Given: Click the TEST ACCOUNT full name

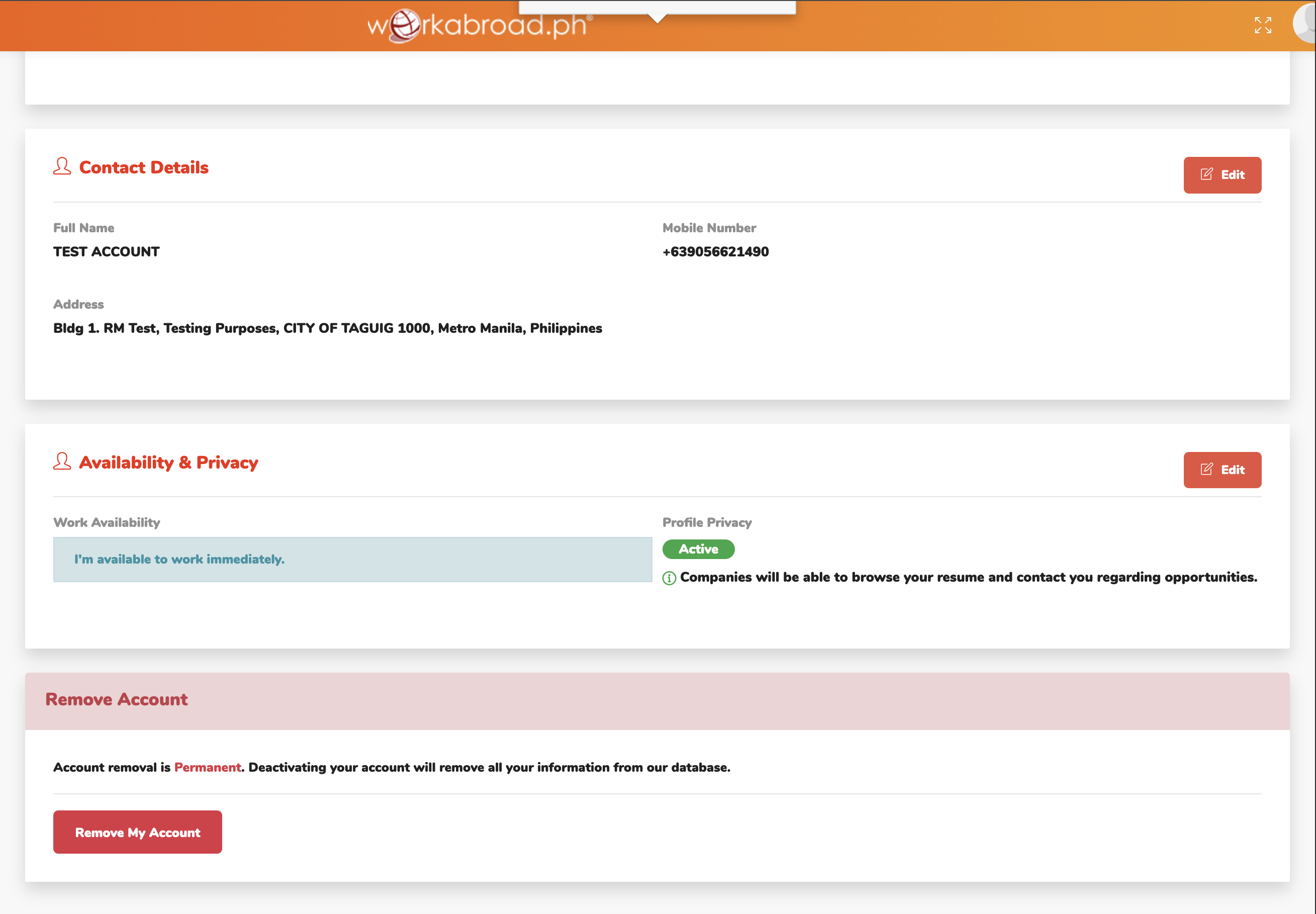Looking at the screenshot, I should tap(107, 251).
